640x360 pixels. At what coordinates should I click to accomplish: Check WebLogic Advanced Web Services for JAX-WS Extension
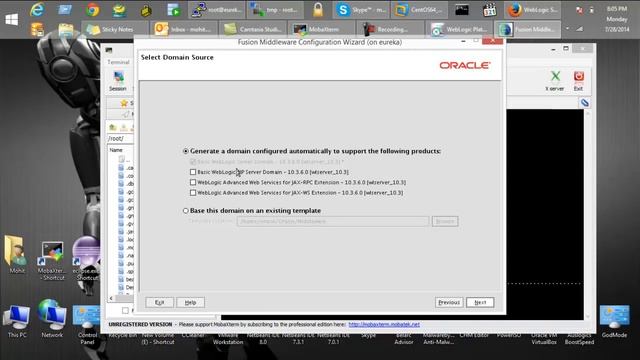click(193, 192)
